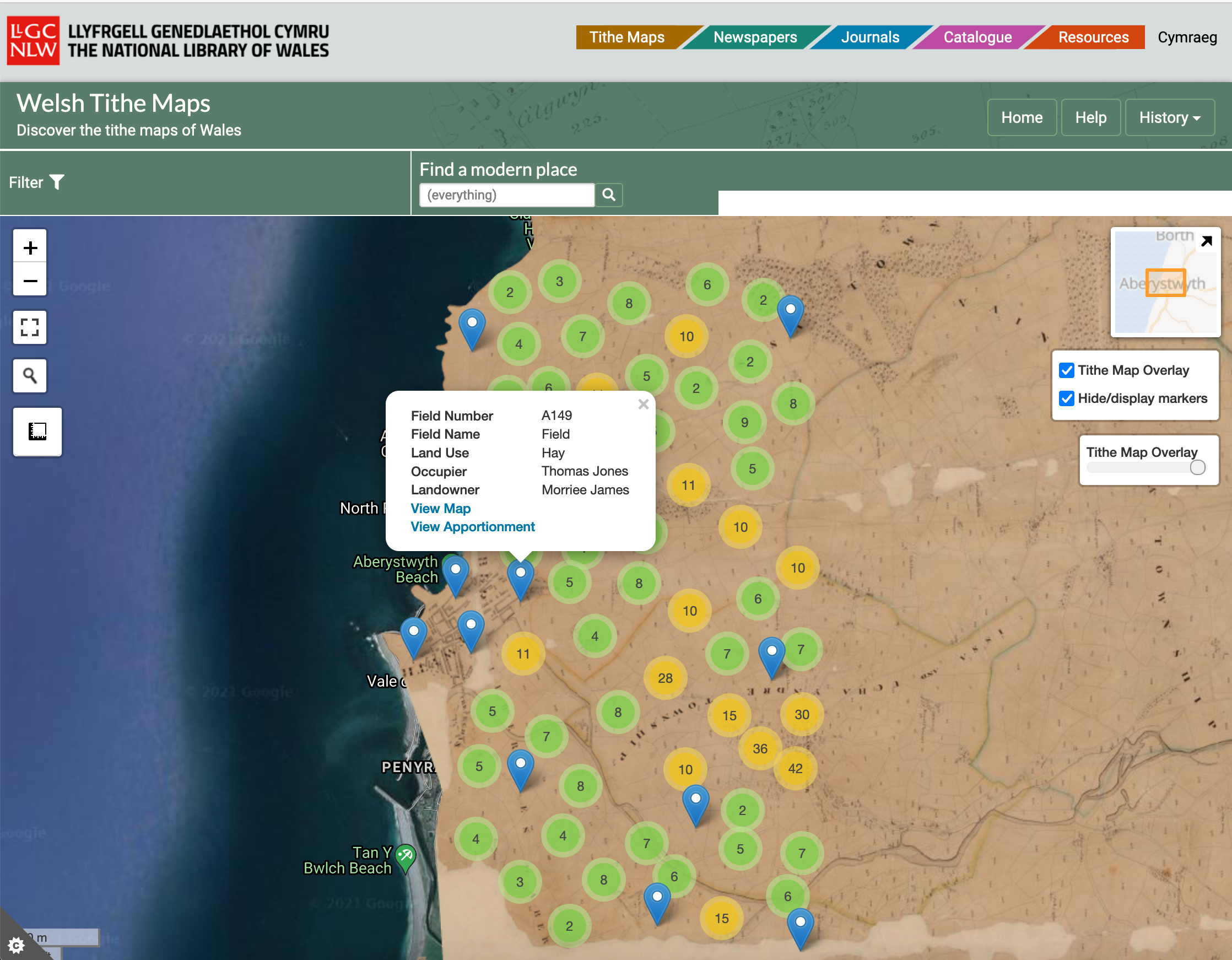The image size is (1232, 960).
Task: Open the cluster marker labeled 4 near popup bottom
Action: [595, 636]
